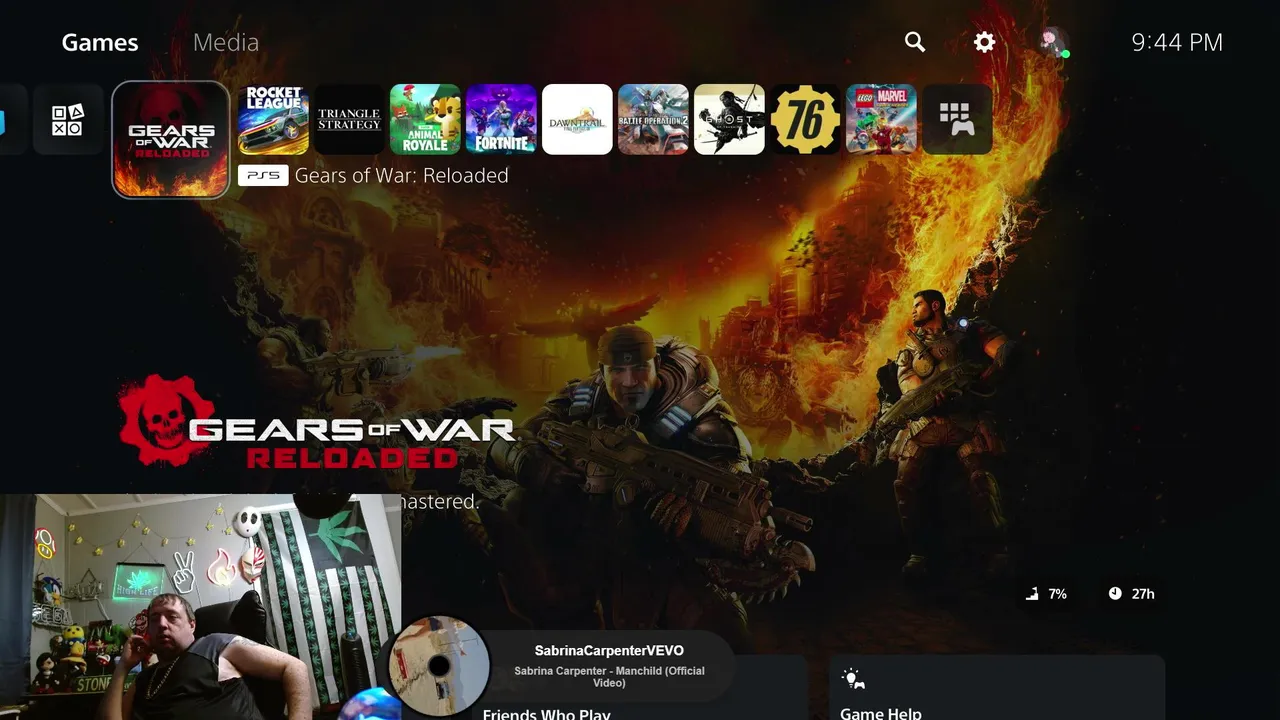The height and width of the screenshot is (720, 1280).
Task: Open the Game Help card
Action: pos(997,688)
